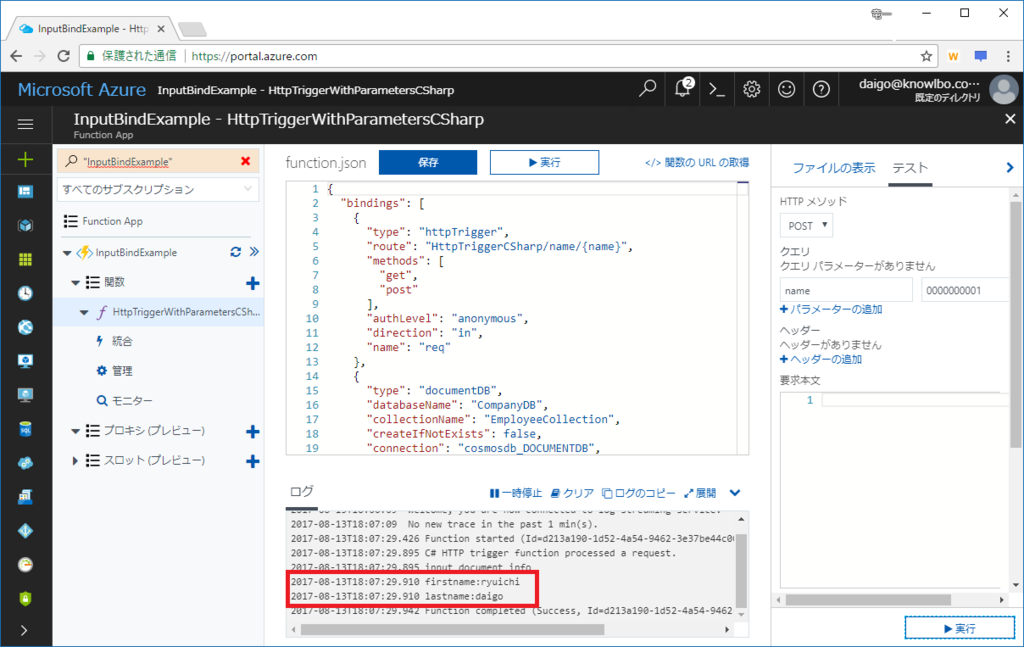Expand the sidebar with bottom chevron

(x=24, y=631)
